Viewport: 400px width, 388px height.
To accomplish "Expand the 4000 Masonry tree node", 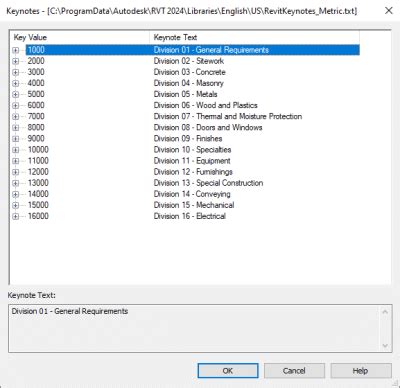I will click(15, 83).
